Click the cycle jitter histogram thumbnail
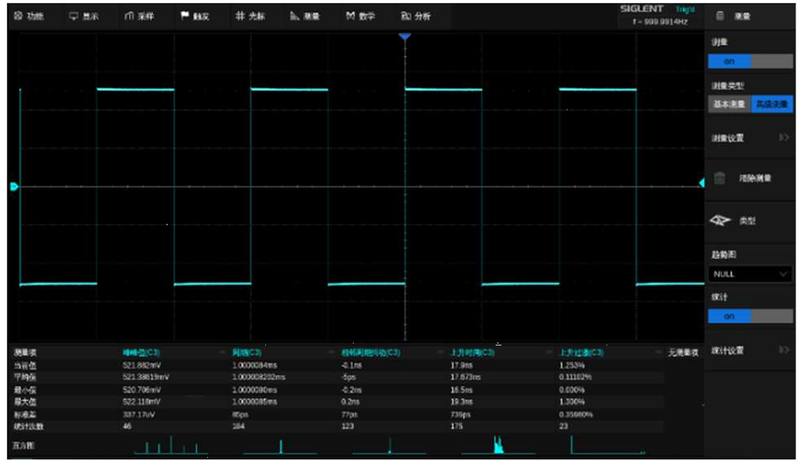The height and width of the screenshot is (465, 800). pos(389,445)
